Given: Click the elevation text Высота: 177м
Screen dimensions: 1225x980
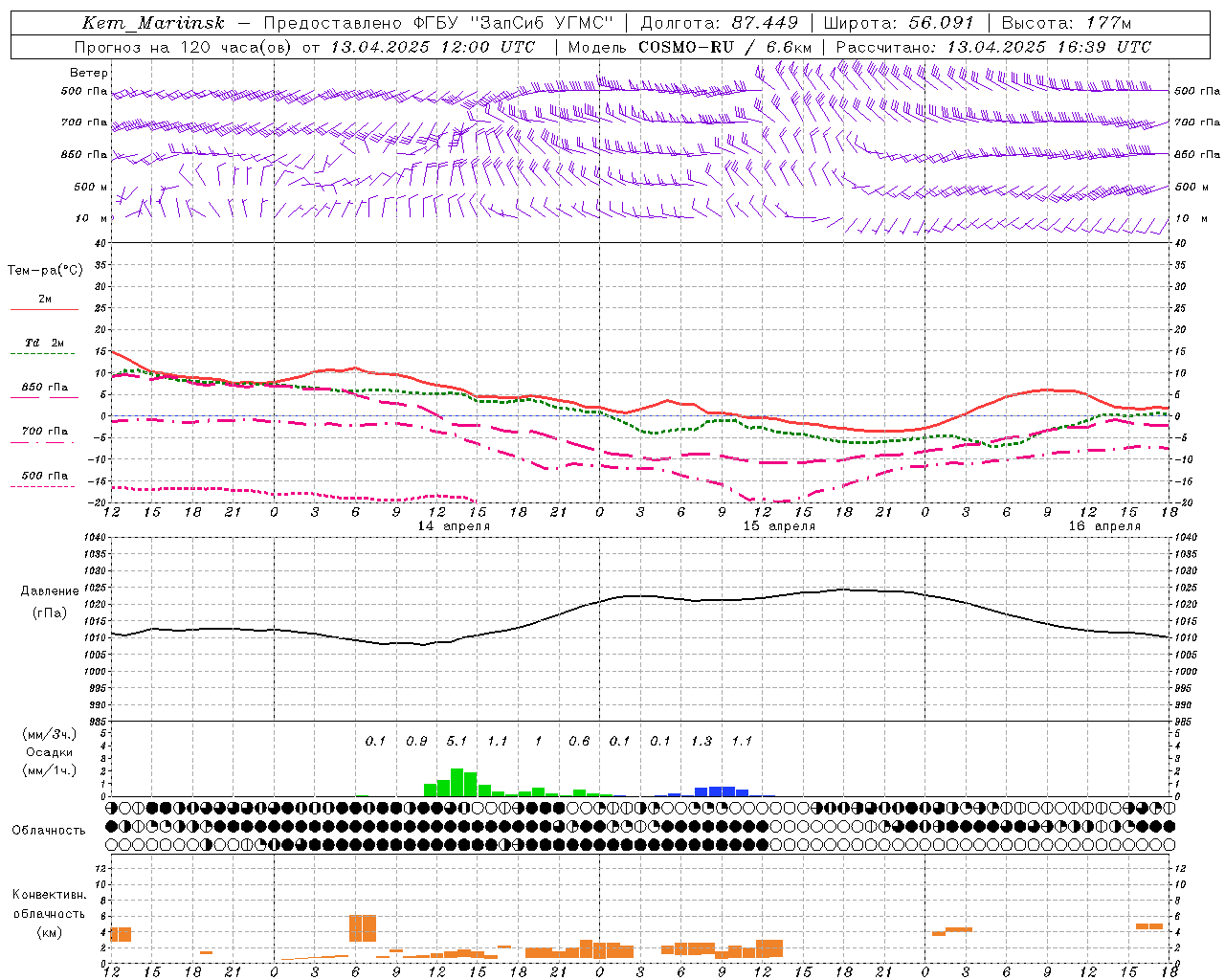Looking at the screenshot, I should 1066,23.
